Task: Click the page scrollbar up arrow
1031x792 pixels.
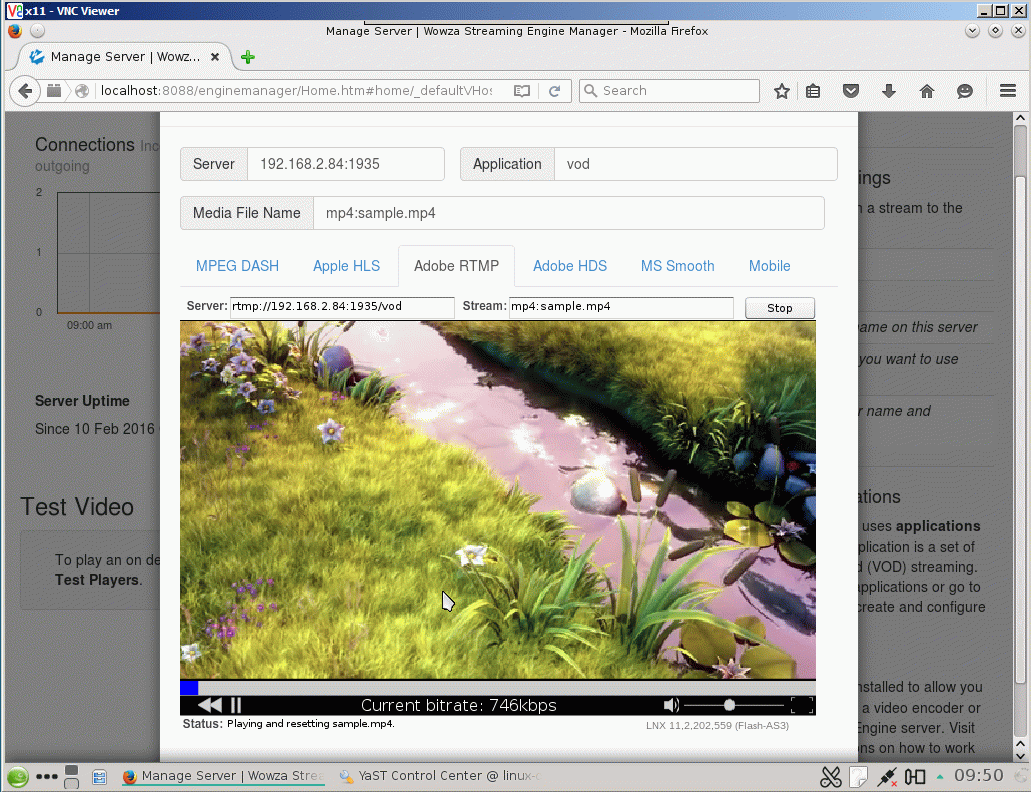Action: [x=1020, y=118]
